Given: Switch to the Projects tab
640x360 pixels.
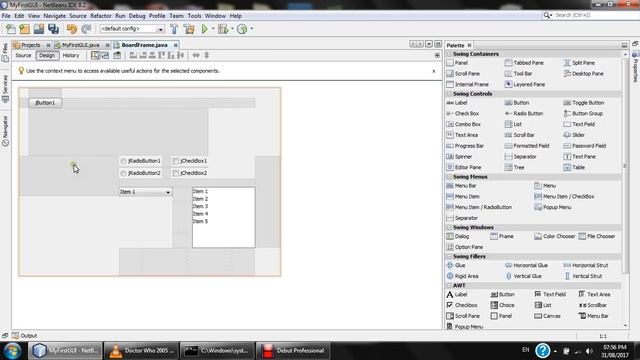Looking at the screenshot, I should [x=31, y=45].
